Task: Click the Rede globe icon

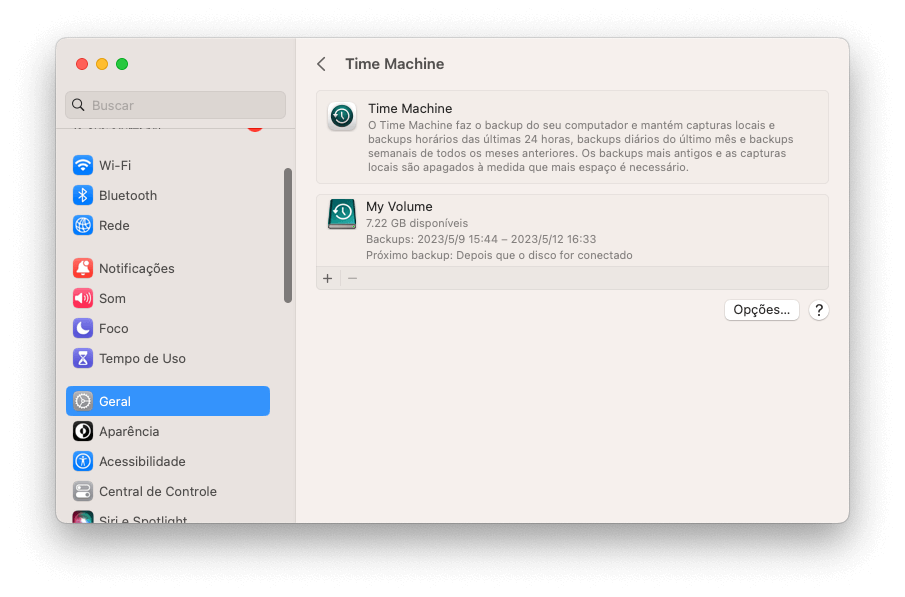Action: click(83, 225)
